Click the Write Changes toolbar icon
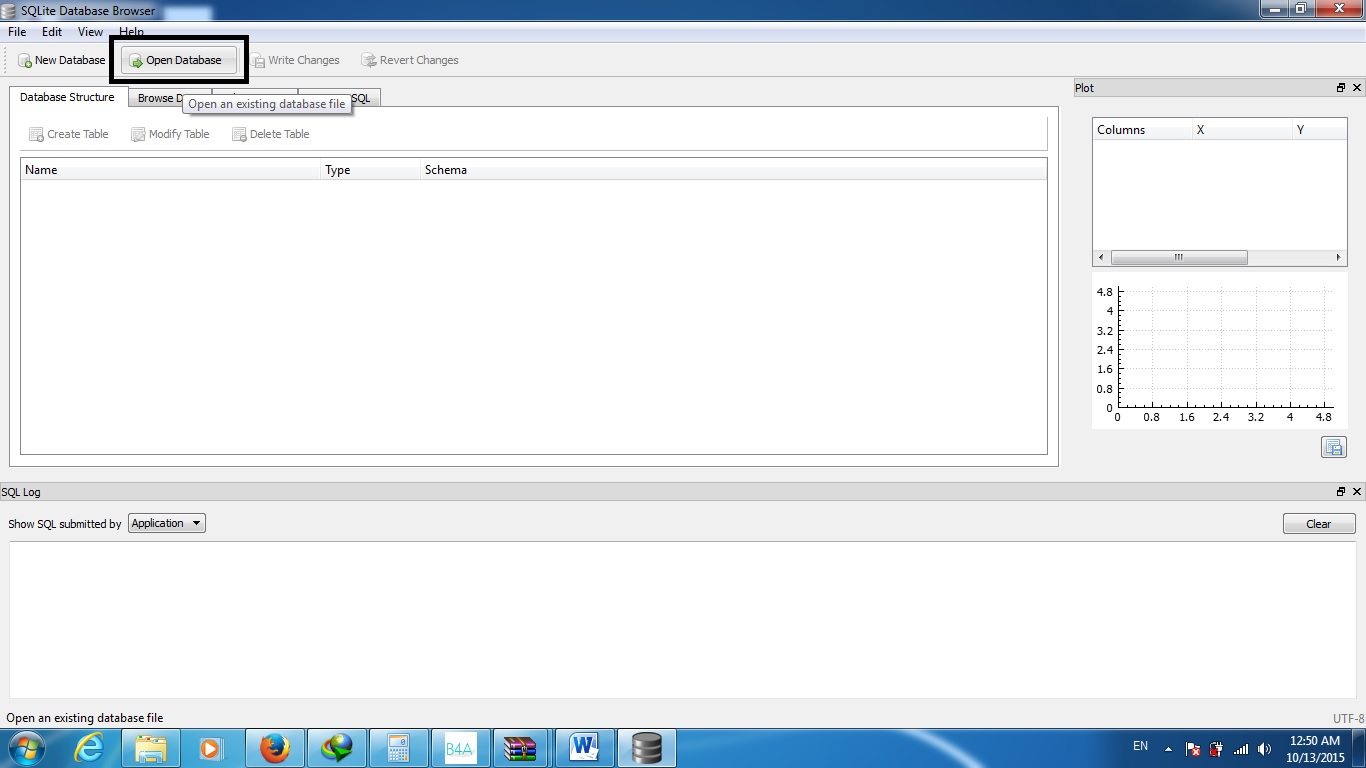Viewport: 1366px width, 768px height. pyautogui.click(x=258, y=61)
